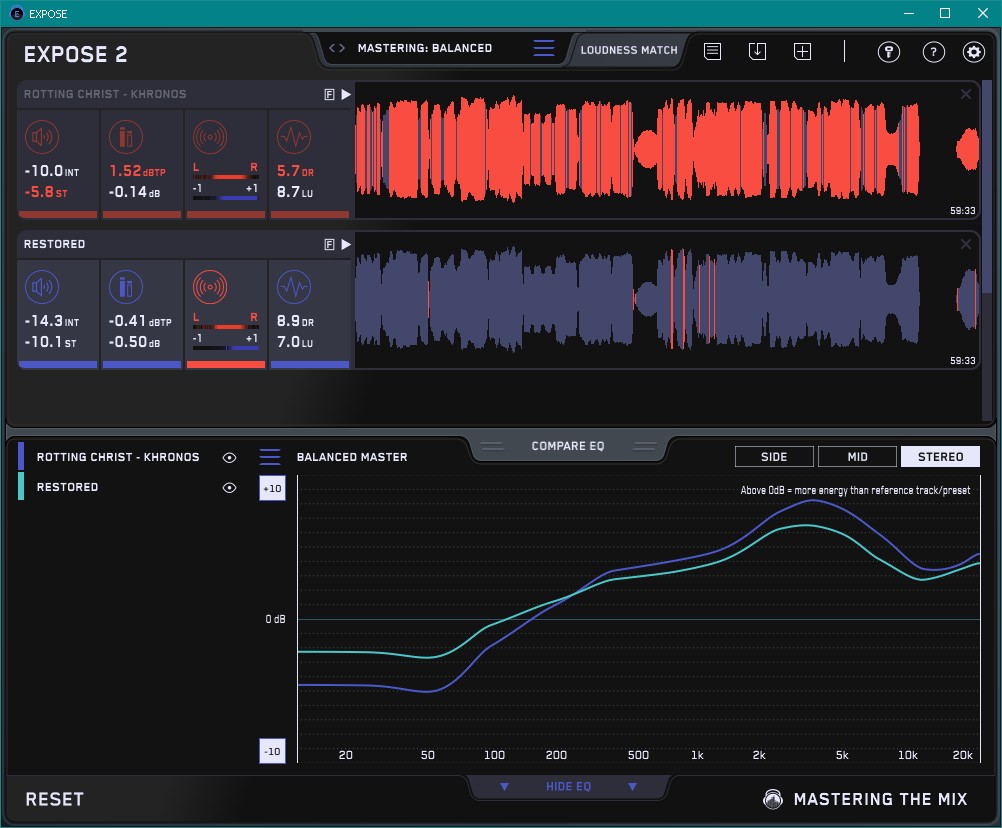
Task: Open the Balanced Master reference EQ menu
Action: [270, 457]
